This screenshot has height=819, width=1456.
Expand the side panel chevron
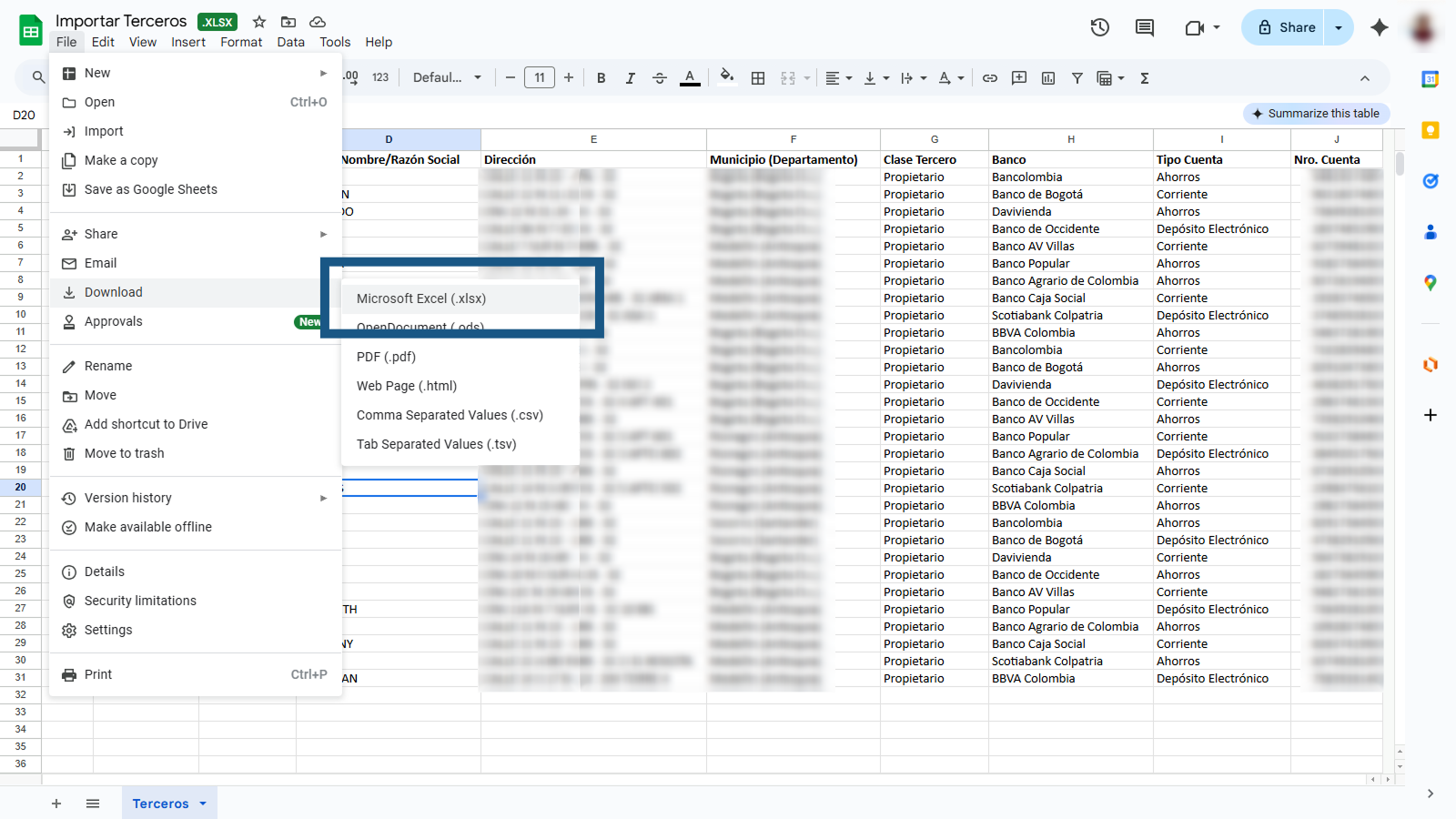tap(1431, 794)
